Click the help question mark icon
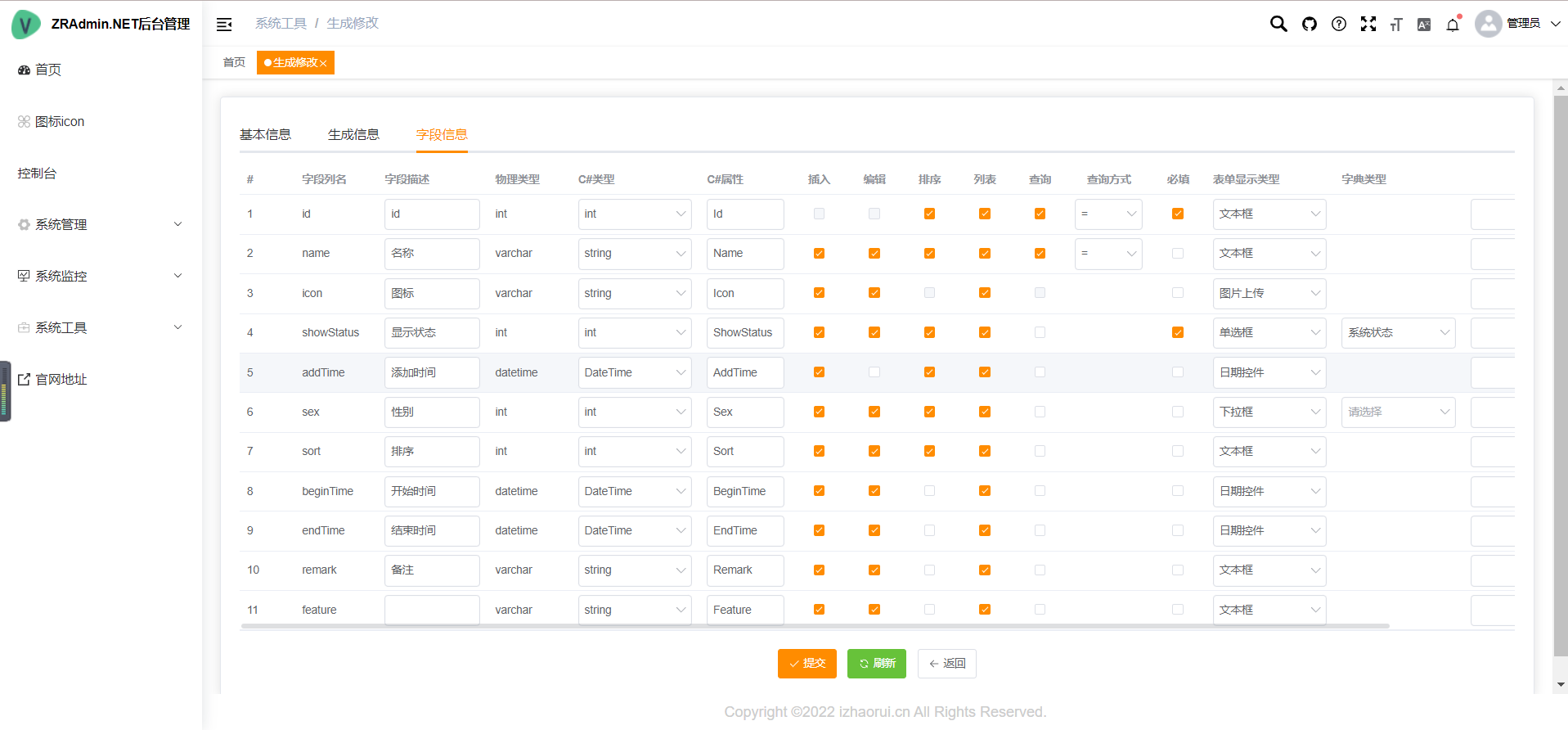The height and width of the screenshot is (730, 1568). pyautogui.click(x=1339, y=24)
